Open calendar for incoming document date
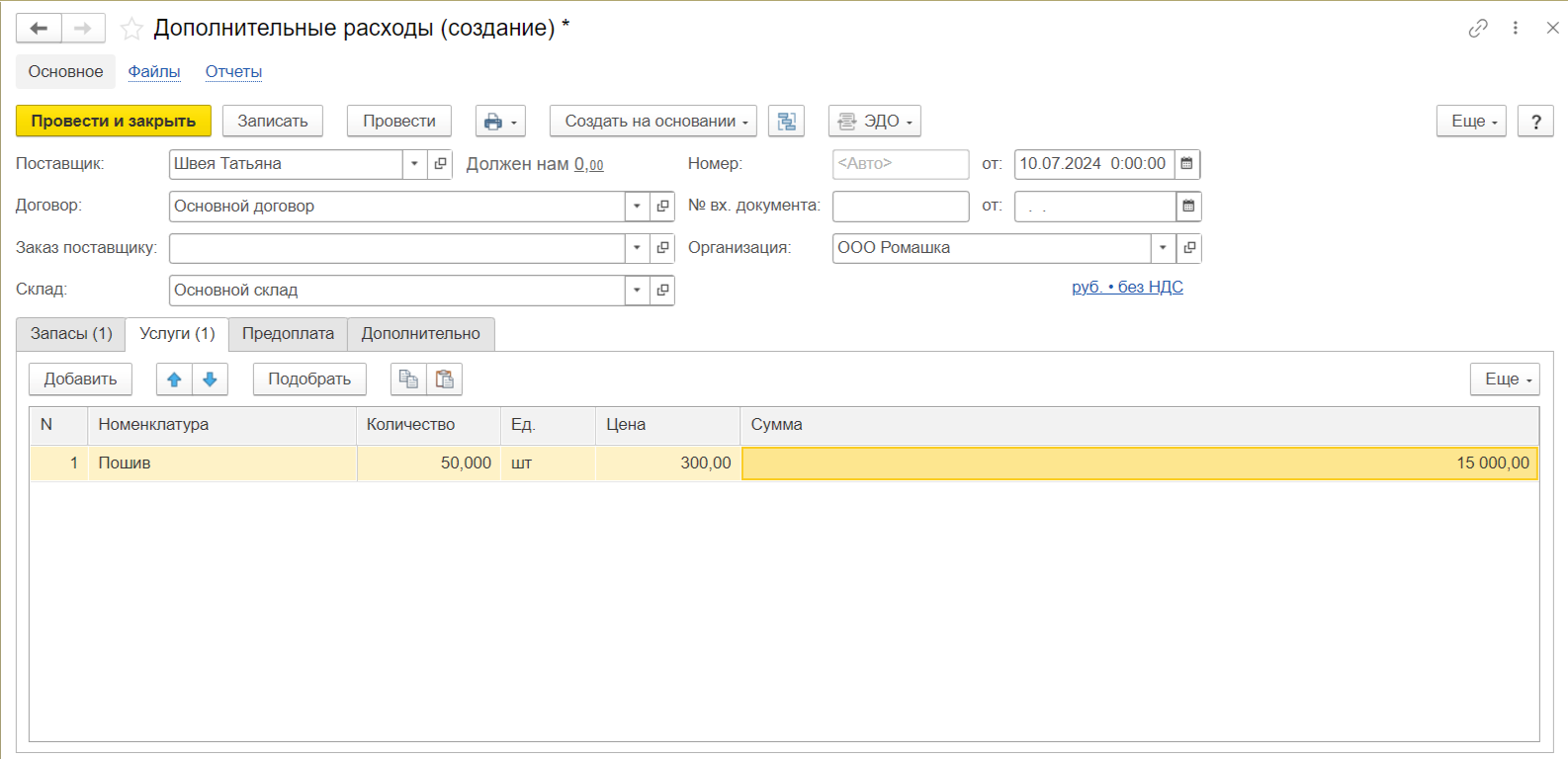1568x759 pixels. point(1188,206)
